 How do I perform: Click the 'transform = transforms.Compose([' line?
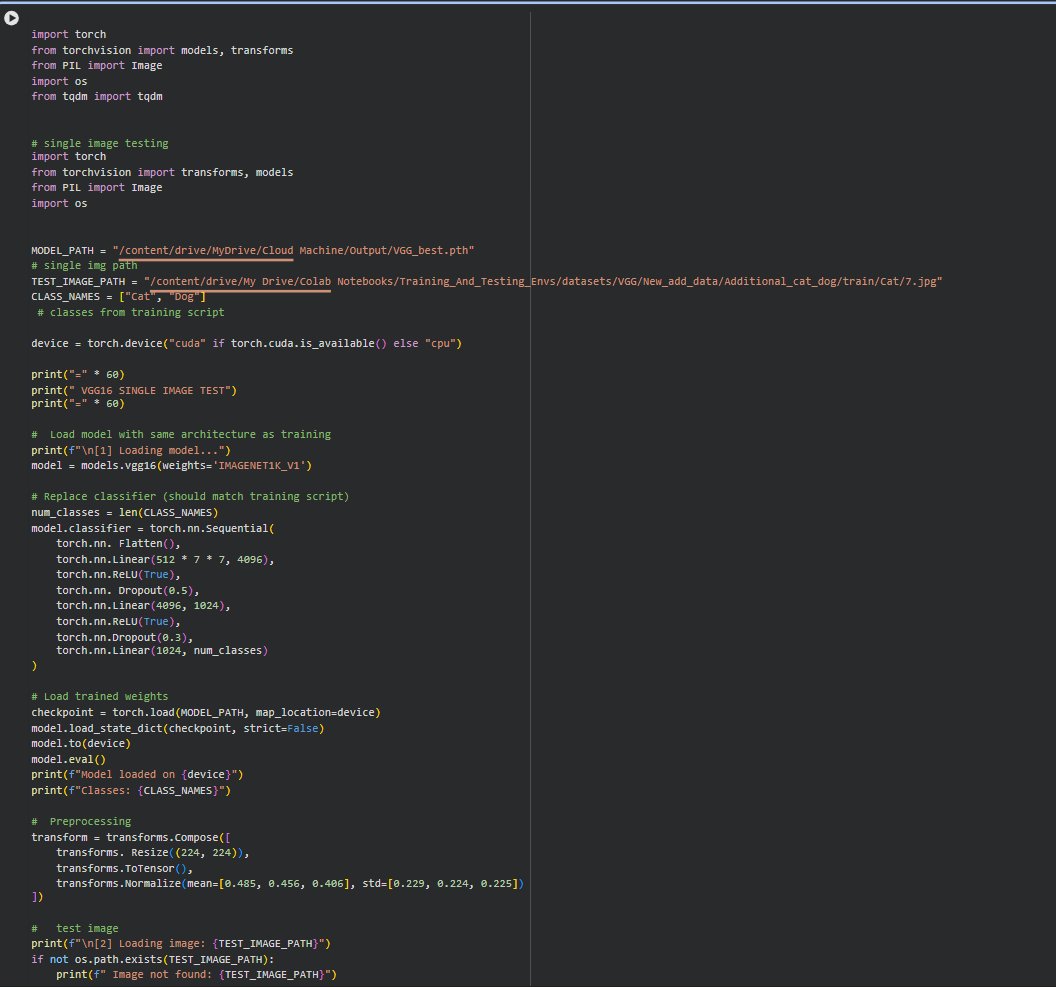tap(131, 838)
